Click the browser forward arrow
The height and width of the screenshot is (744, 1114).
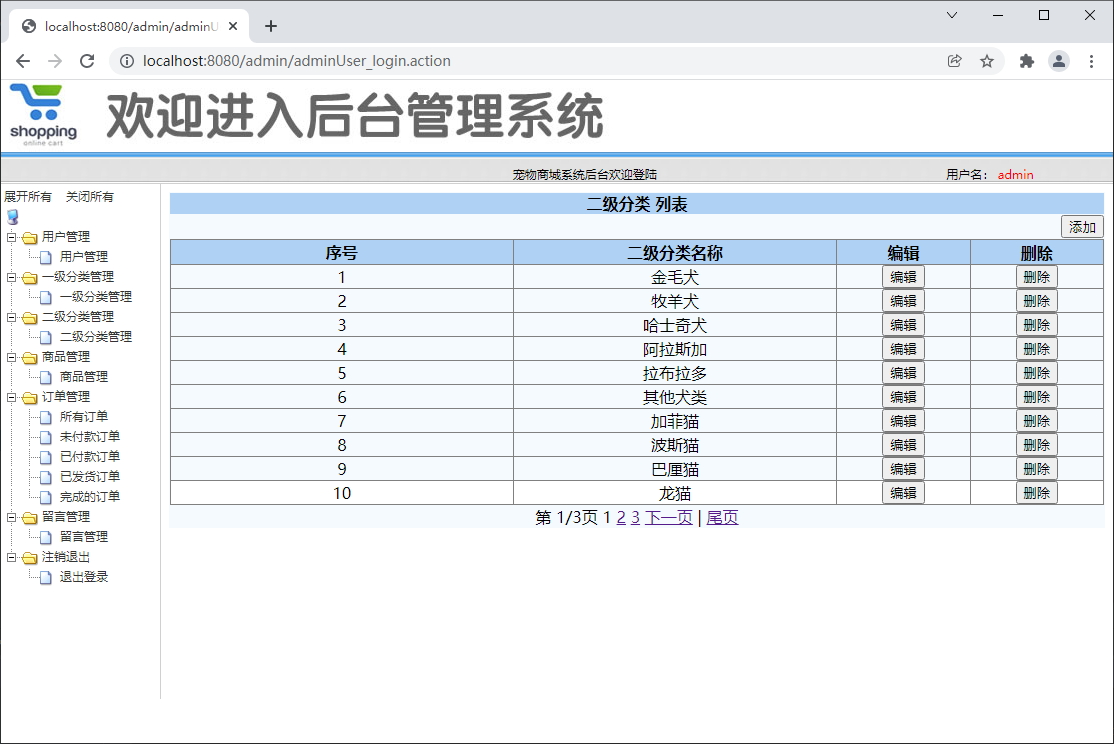55,61
